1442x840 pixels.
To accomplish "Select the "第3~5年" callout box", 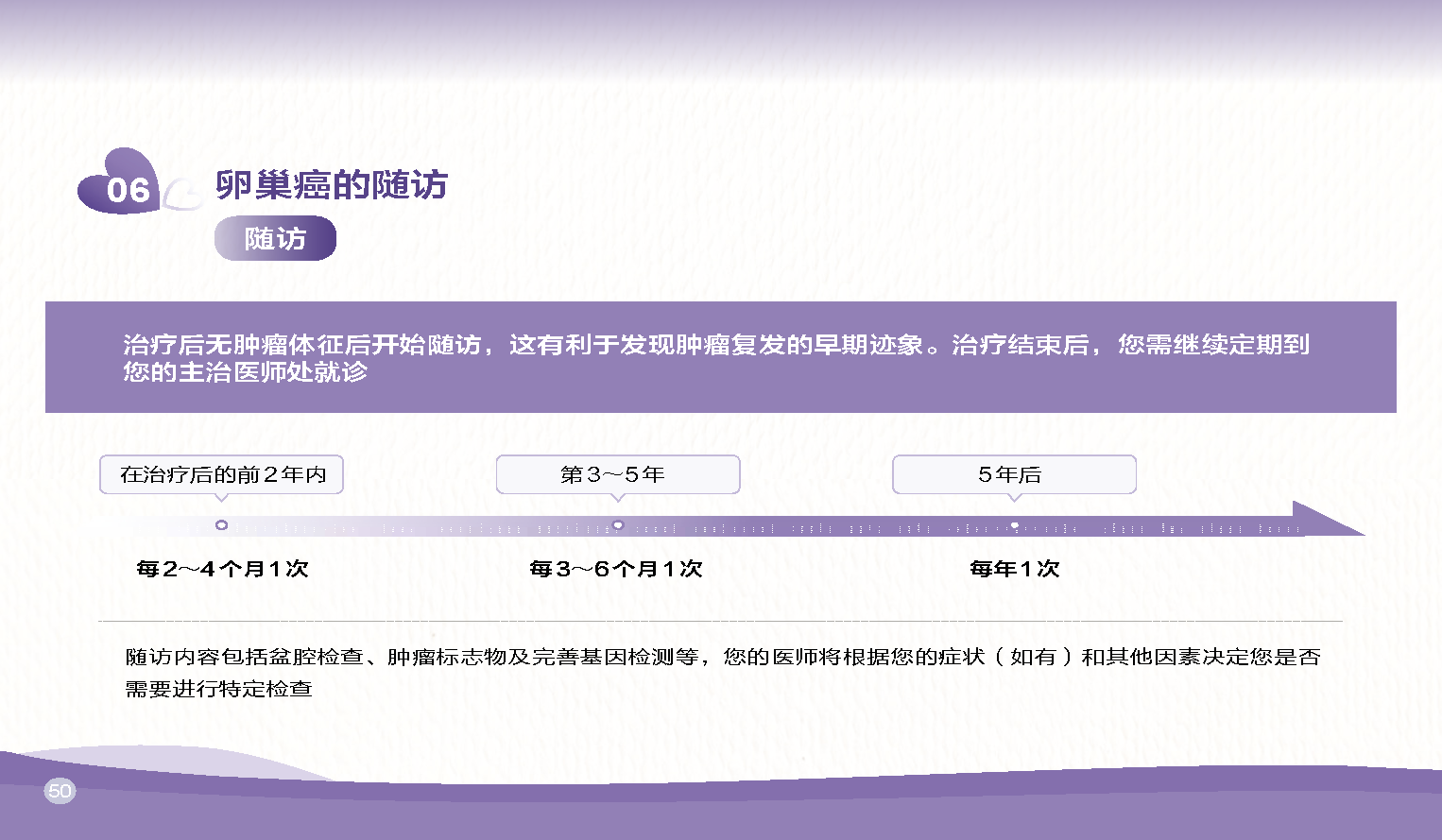I will [x=617, y=474].
